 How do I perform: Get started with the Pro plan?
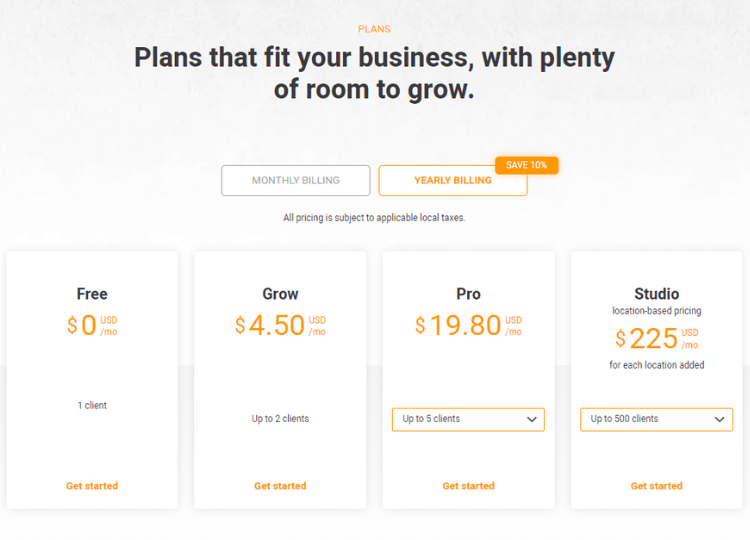pos(468,486)
